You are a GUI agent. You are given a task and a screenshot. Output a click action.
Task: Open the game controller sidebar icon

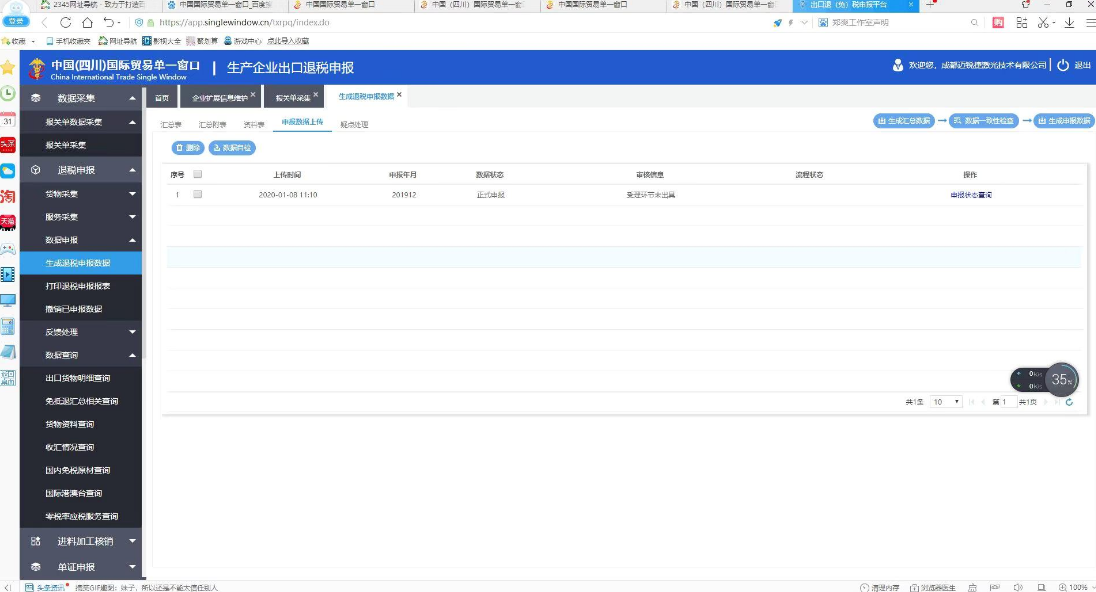click(8, 248)
